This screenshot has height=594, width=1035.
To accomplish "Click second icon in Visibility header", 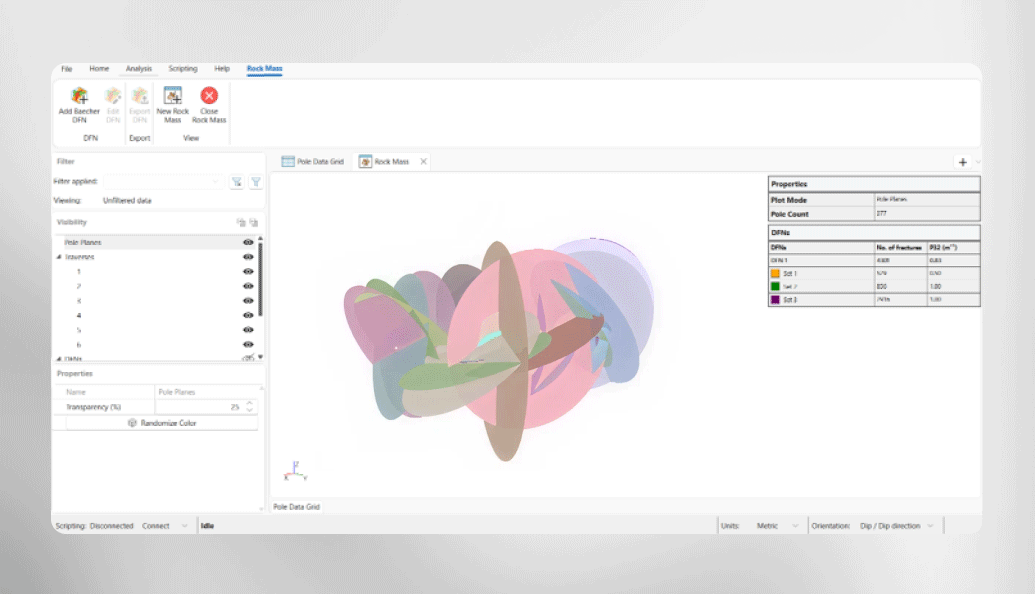I will pyautogui.click(x=253, y=222).
